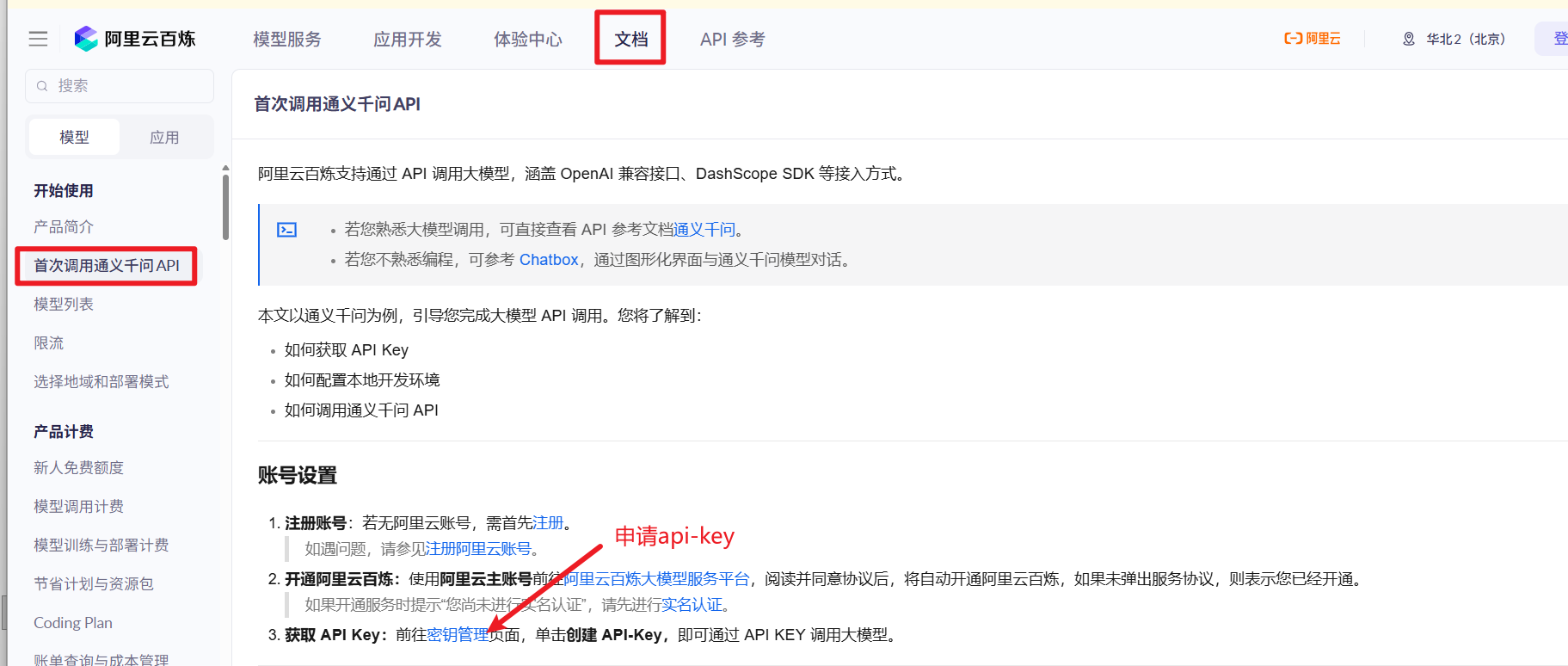
Task: Focus the 搜索 input field
Action: click(x=120, y=86)
